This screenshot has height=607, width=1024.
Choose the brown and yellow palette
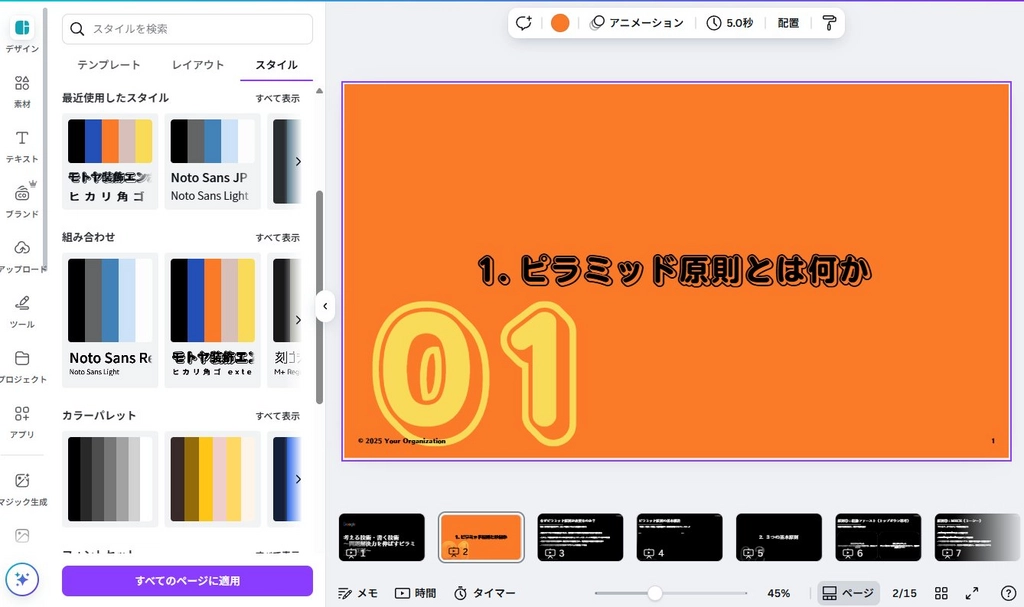pos(212,479)
